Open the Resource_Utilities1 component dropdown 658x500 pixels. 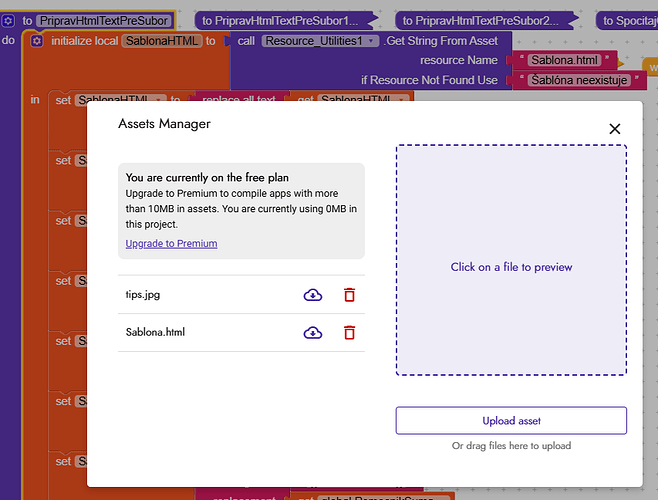320,41
